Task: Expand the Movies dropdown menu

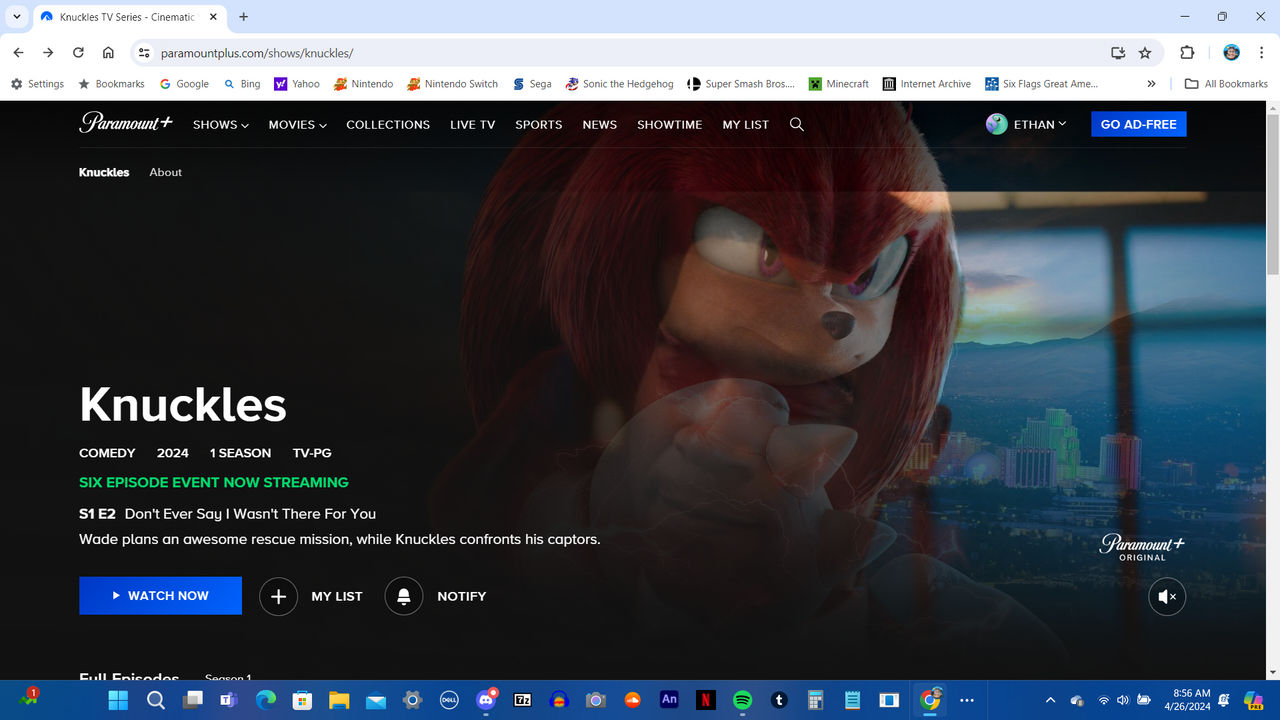Action: pos(298,125)
